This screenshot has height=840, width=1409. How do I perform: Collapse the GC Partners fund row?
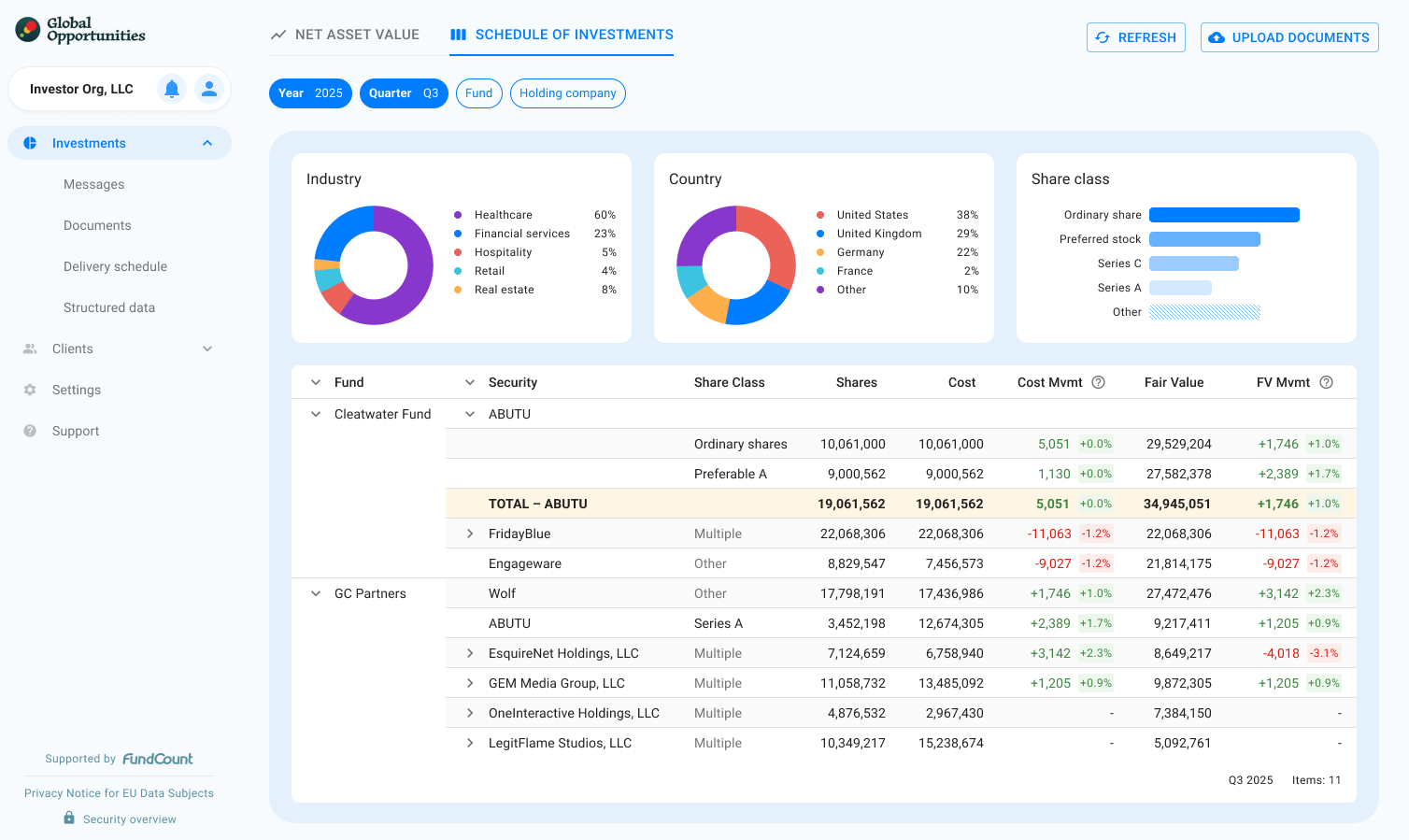(316, 593)
